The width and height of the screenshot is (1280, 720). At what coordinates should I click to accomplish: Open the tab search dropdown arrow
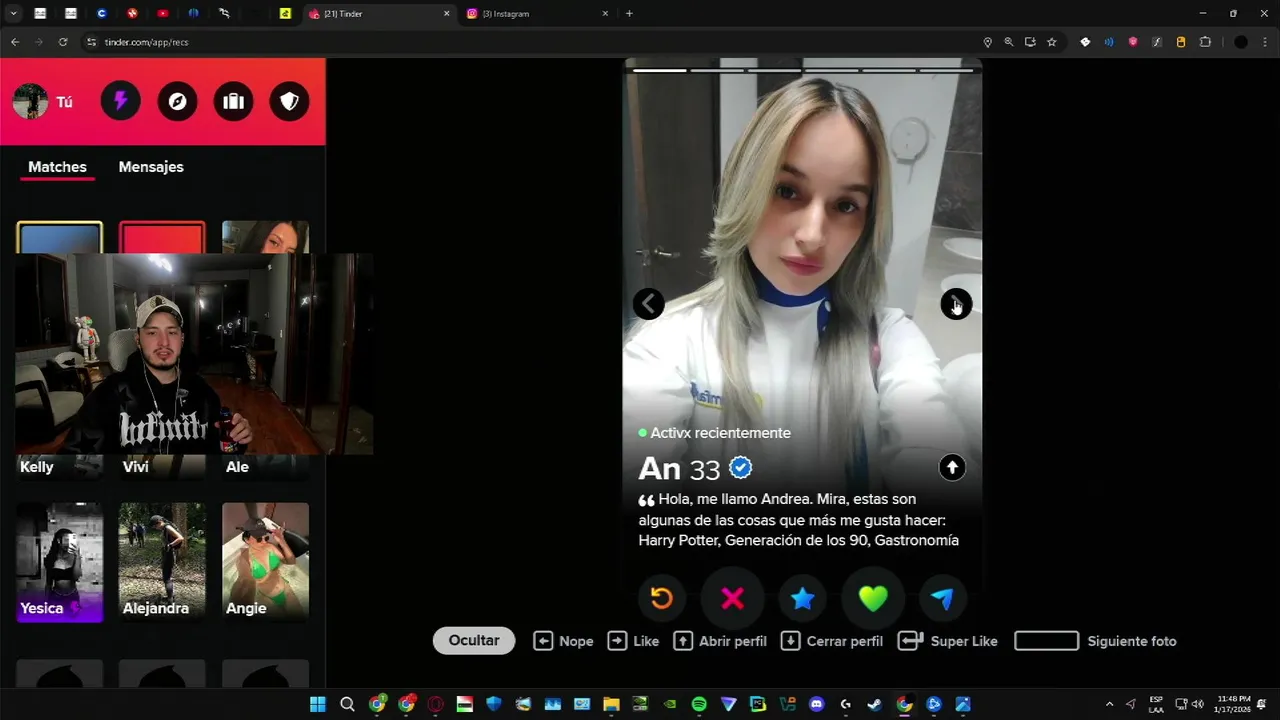[x=13, y=14]
